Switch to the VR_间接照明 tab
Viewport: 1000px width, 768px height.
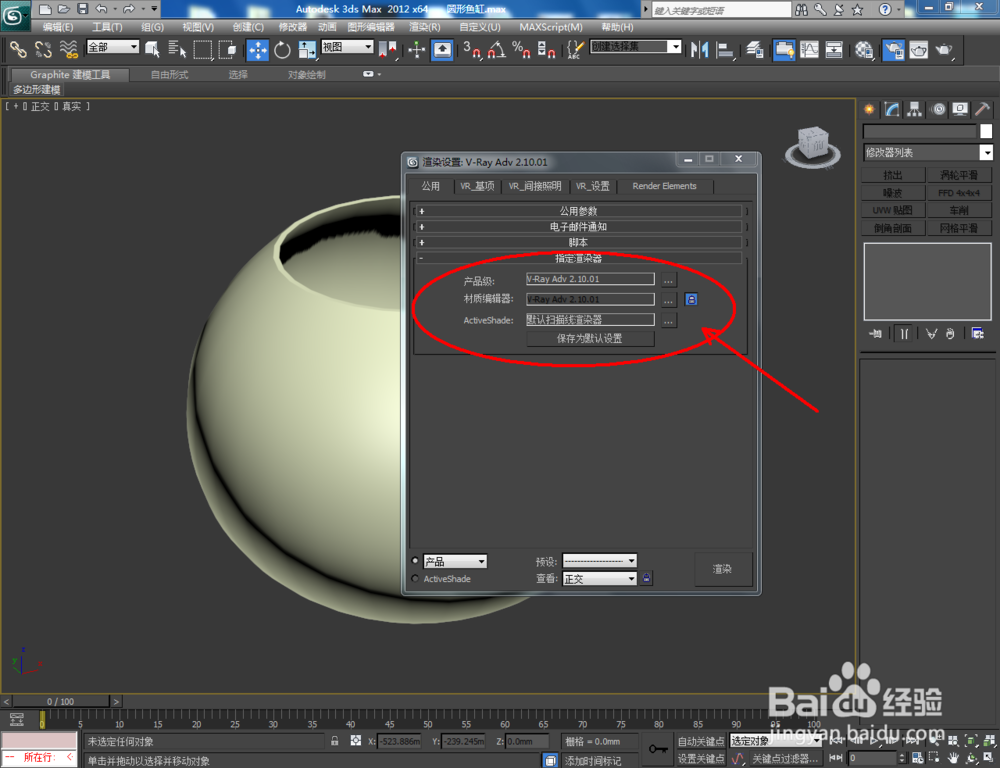tap(534, 186)
